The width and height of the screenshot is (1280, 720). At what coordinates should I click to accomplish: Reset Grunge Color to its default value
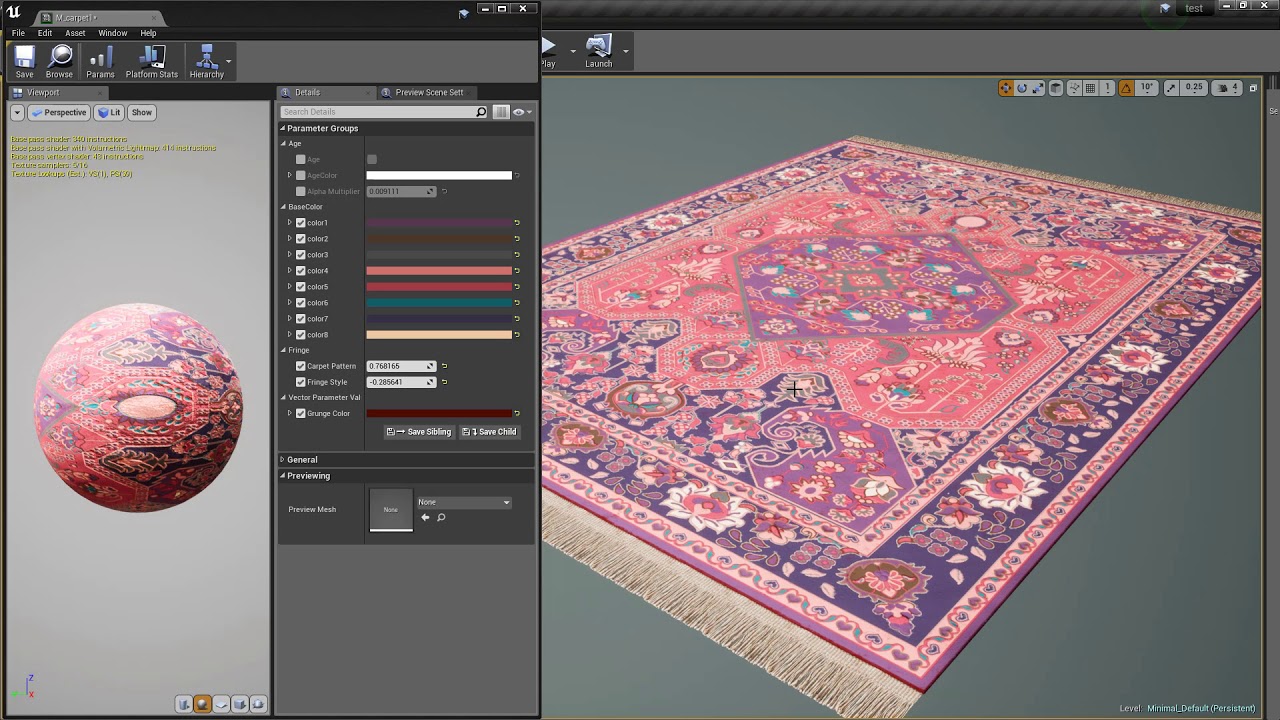pyautogui.click(x=517, y=413)
